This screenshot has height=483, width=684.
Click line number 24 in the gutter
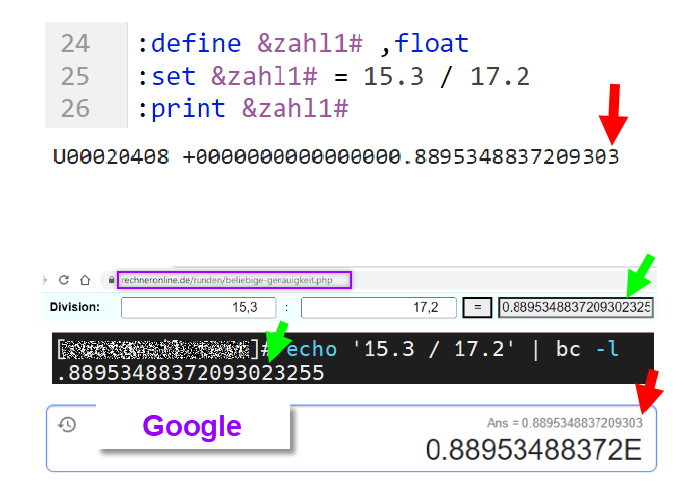(75, 44)
